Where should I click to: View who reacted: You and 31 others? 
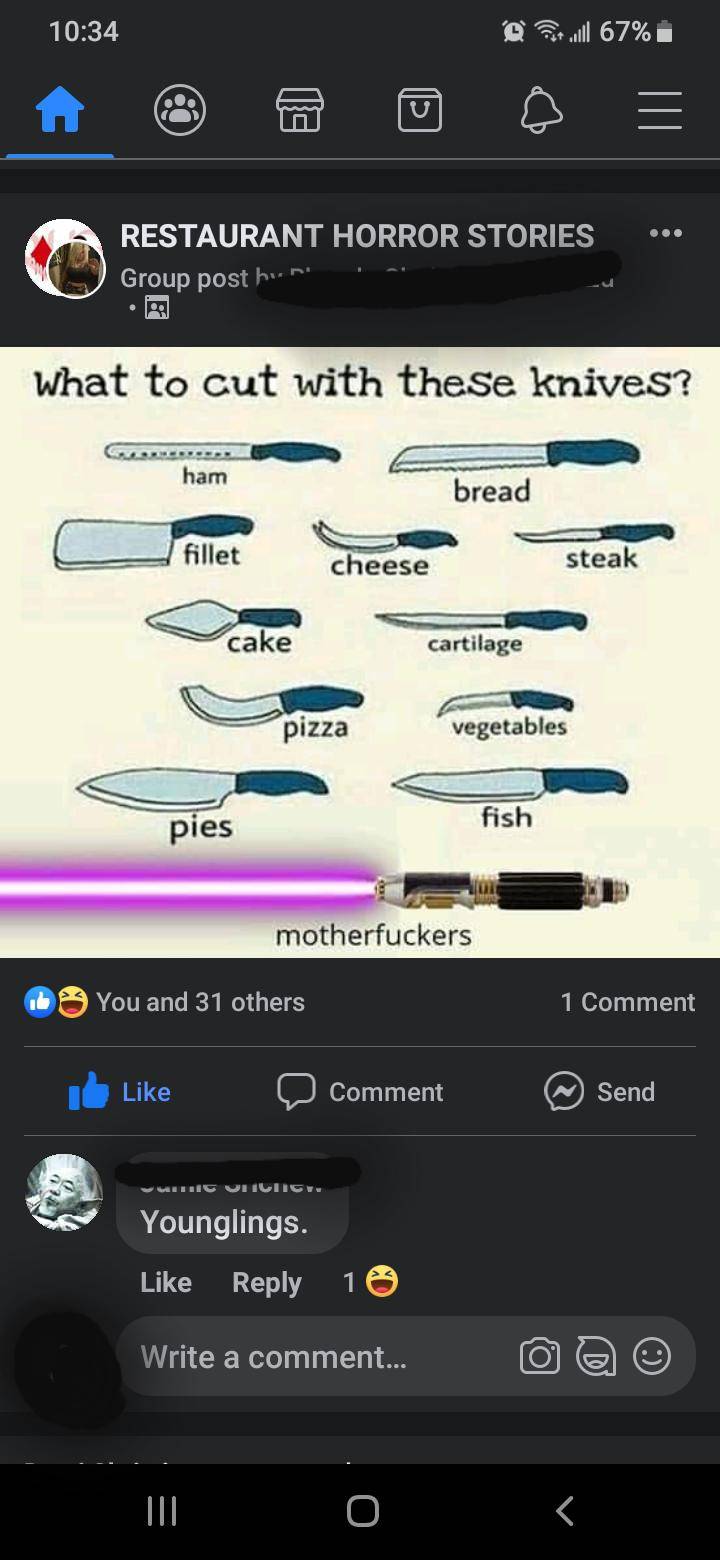[165, 1002]
